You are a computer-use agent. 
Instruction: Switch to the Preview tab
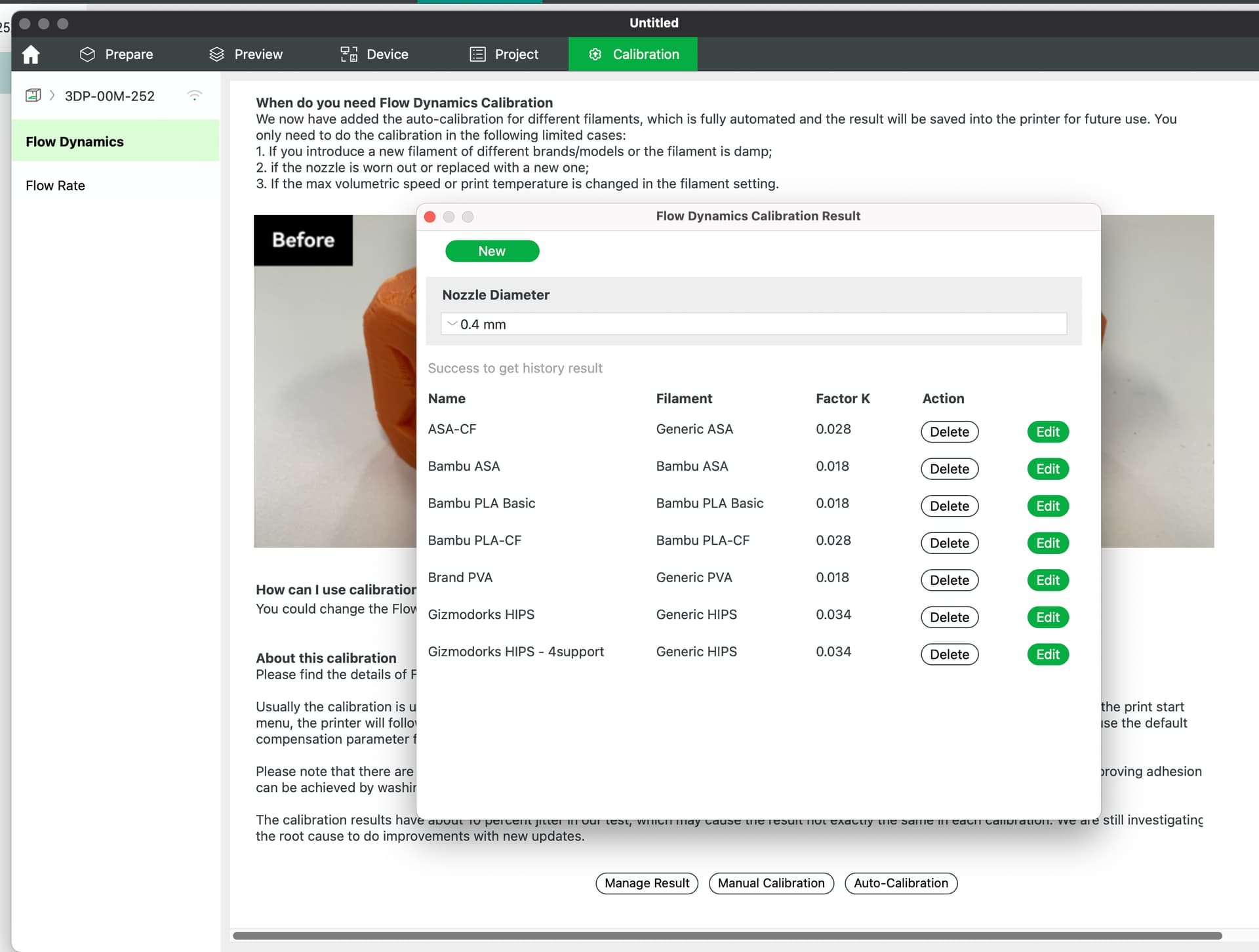tap(246, 54)
